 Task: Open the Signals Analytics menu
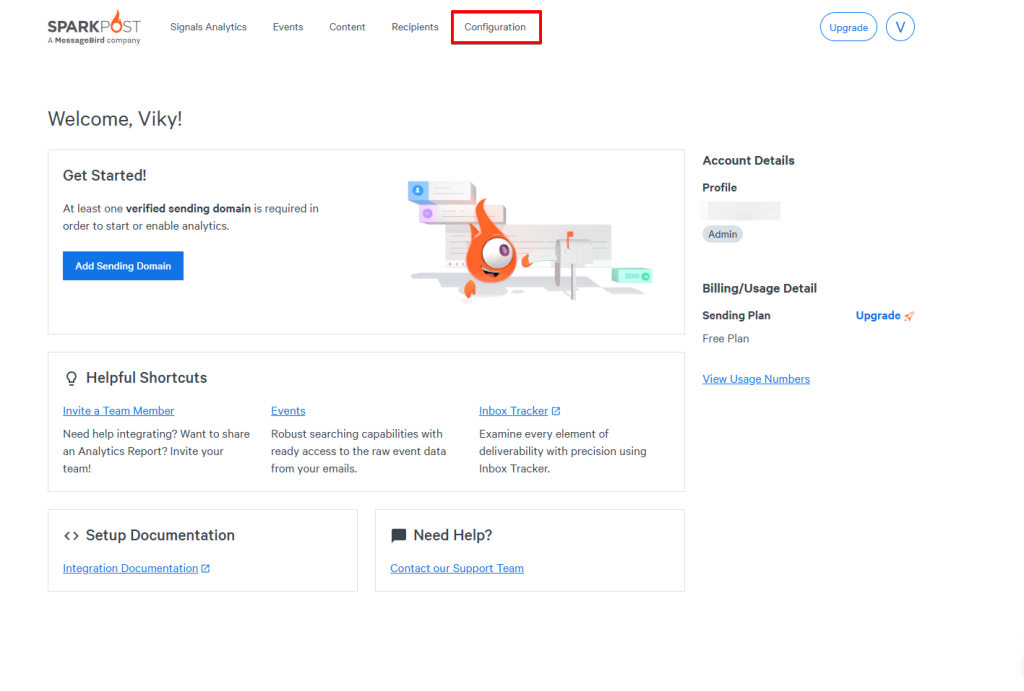click(208, 27)
